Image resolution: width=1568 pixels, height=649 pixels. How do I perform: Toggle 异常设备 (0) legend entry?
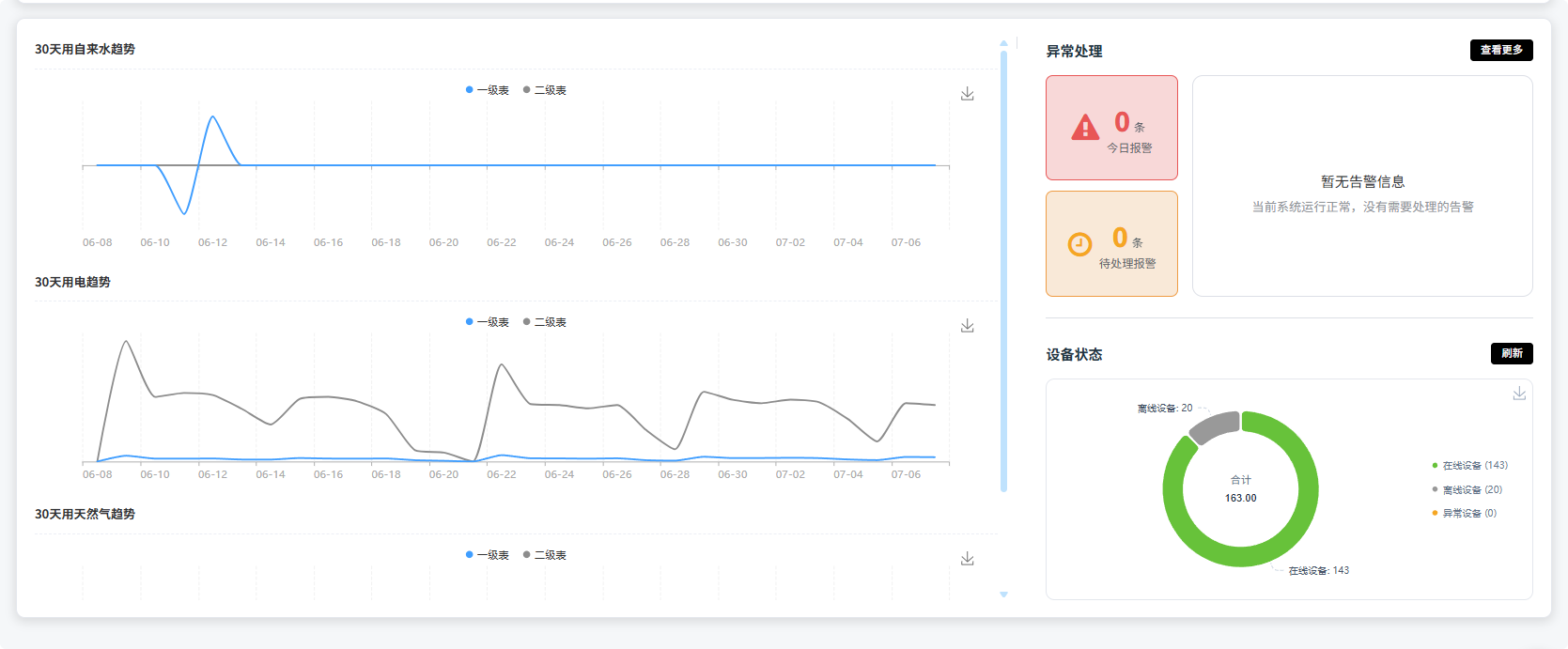pyautogui.click(x=1465, y=514)
